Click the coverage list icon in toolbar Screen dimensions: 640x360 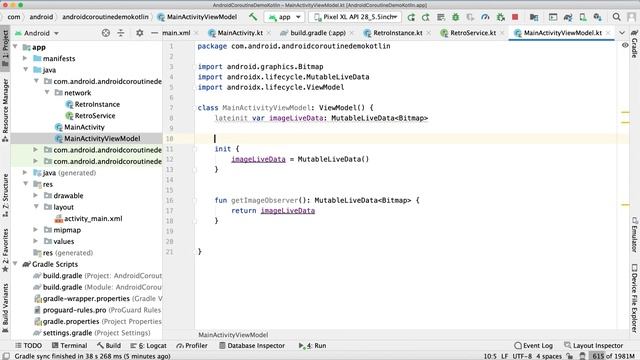(x=440, y=17)
